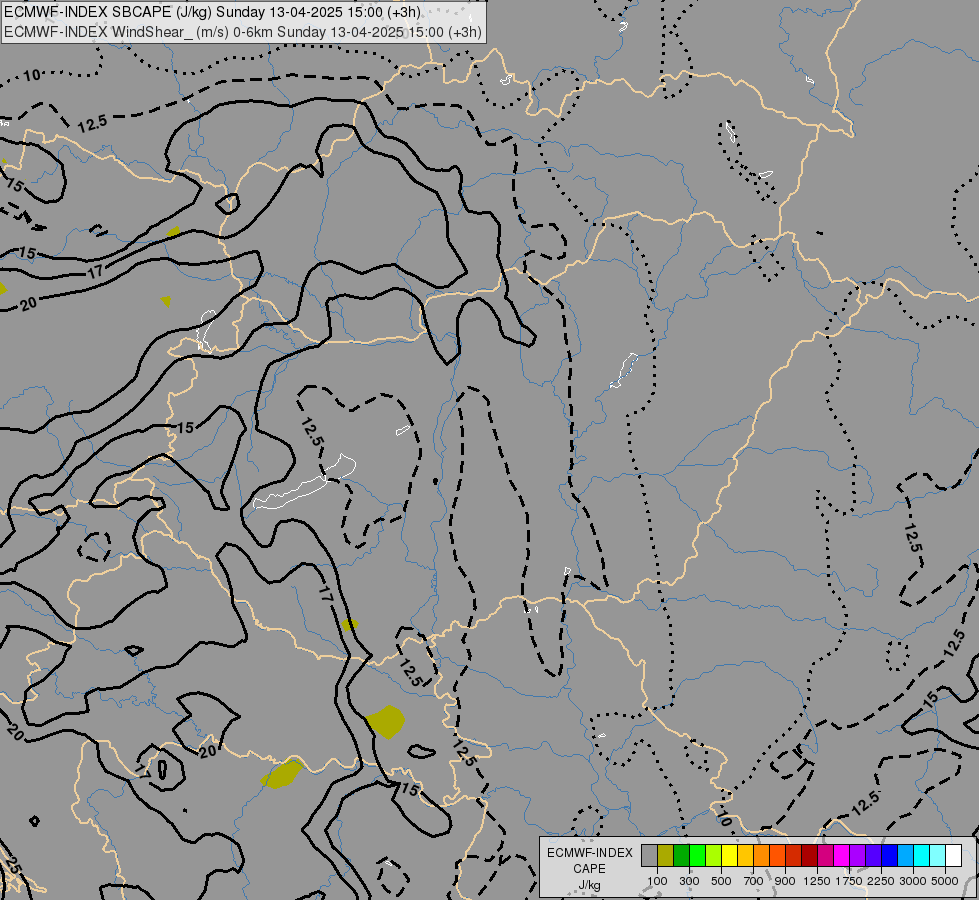Click the ECMWF-INDEX SBCAPE title line
979x900 pixels.
click(x=212, y=12)
